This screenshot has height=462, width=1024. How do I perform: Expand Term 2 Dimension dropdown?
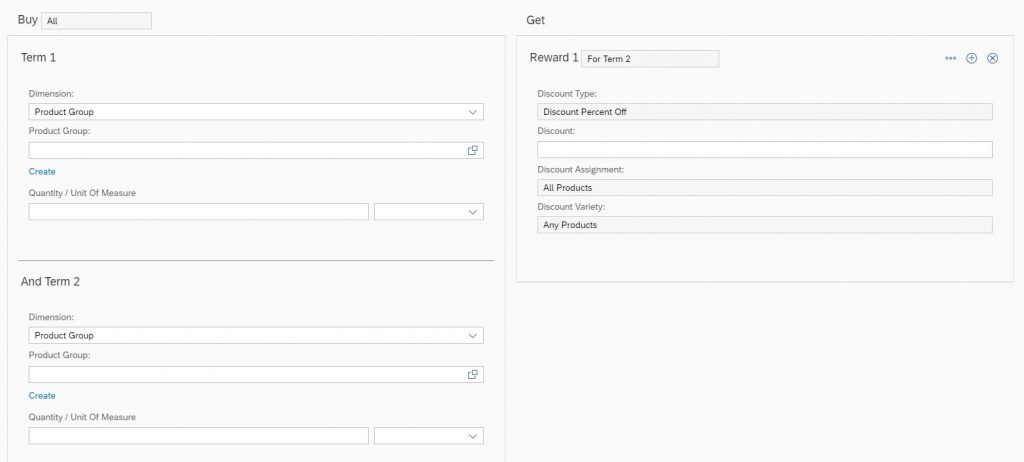click(x=473, y=335)
